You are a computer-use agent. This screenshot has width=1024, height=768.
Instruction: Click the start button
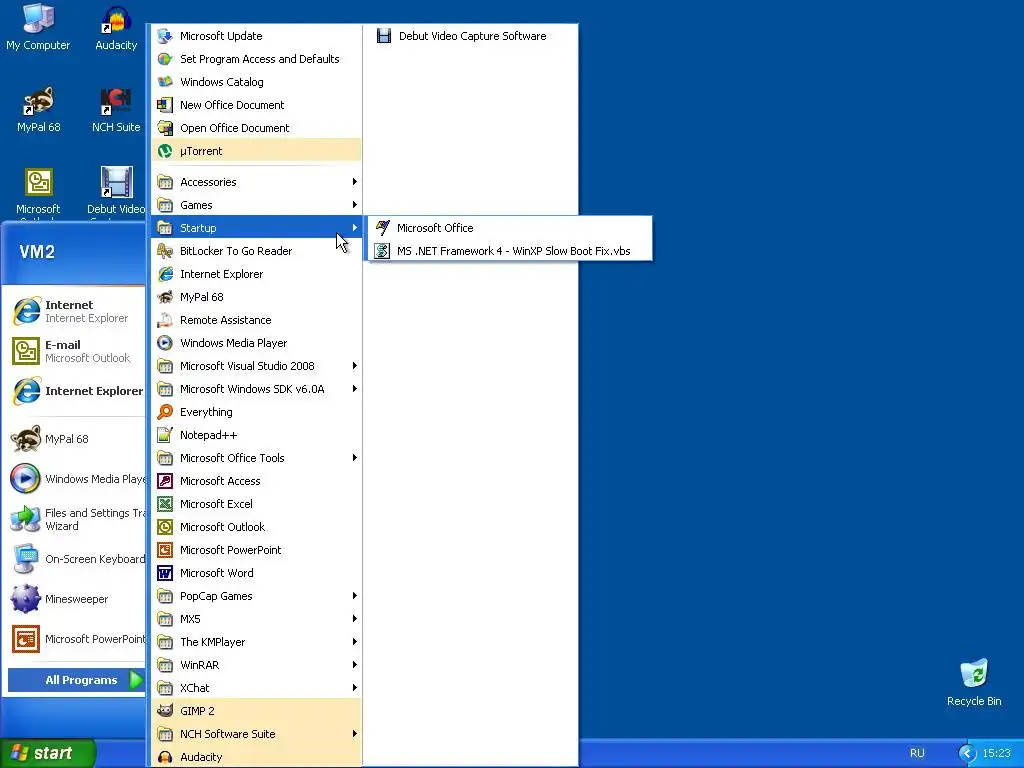[47, 753]
